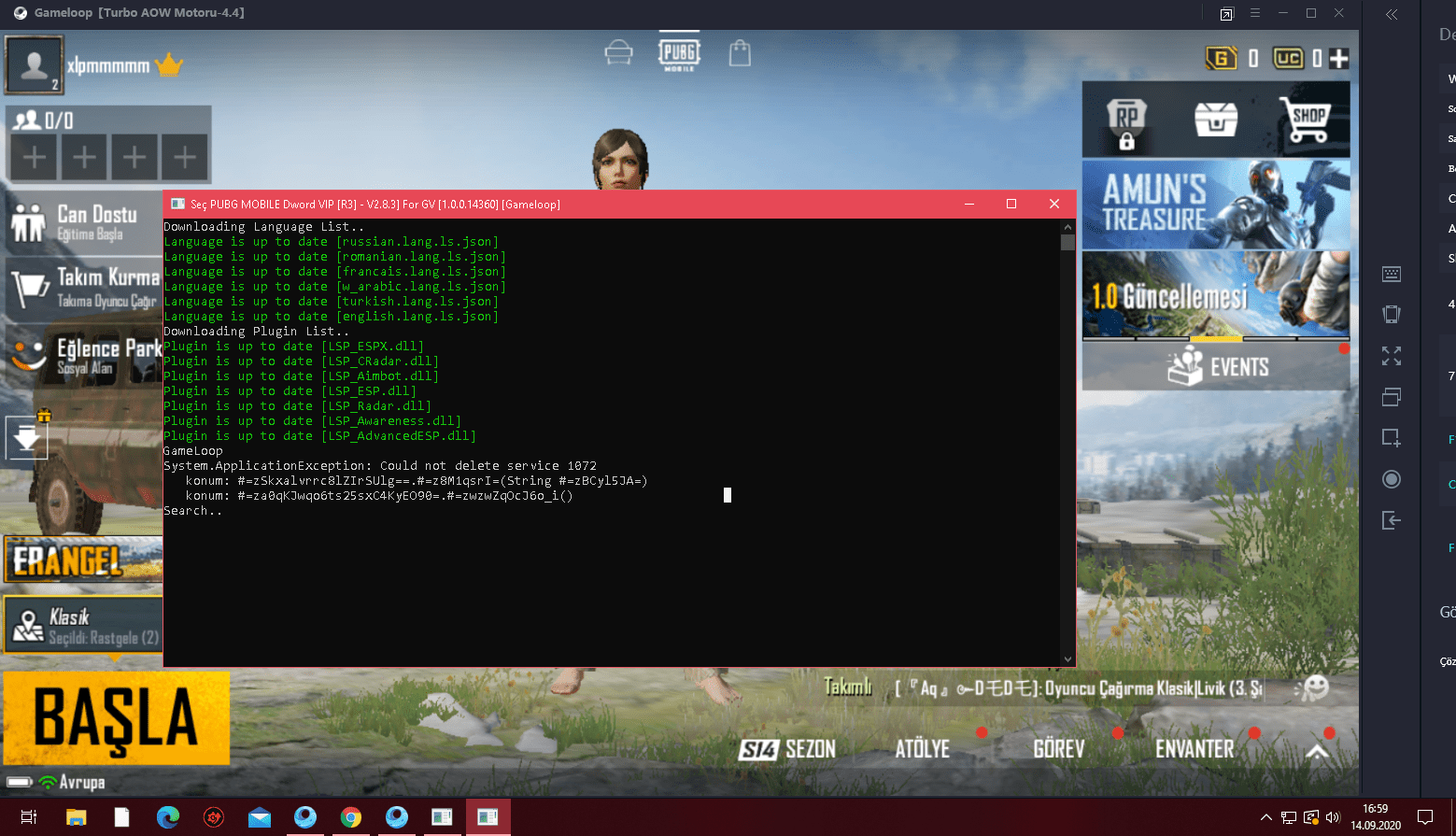Screen dimensions: 1456x836
Task: Open the volume control in tray
Action: [x=1333, y=817]
